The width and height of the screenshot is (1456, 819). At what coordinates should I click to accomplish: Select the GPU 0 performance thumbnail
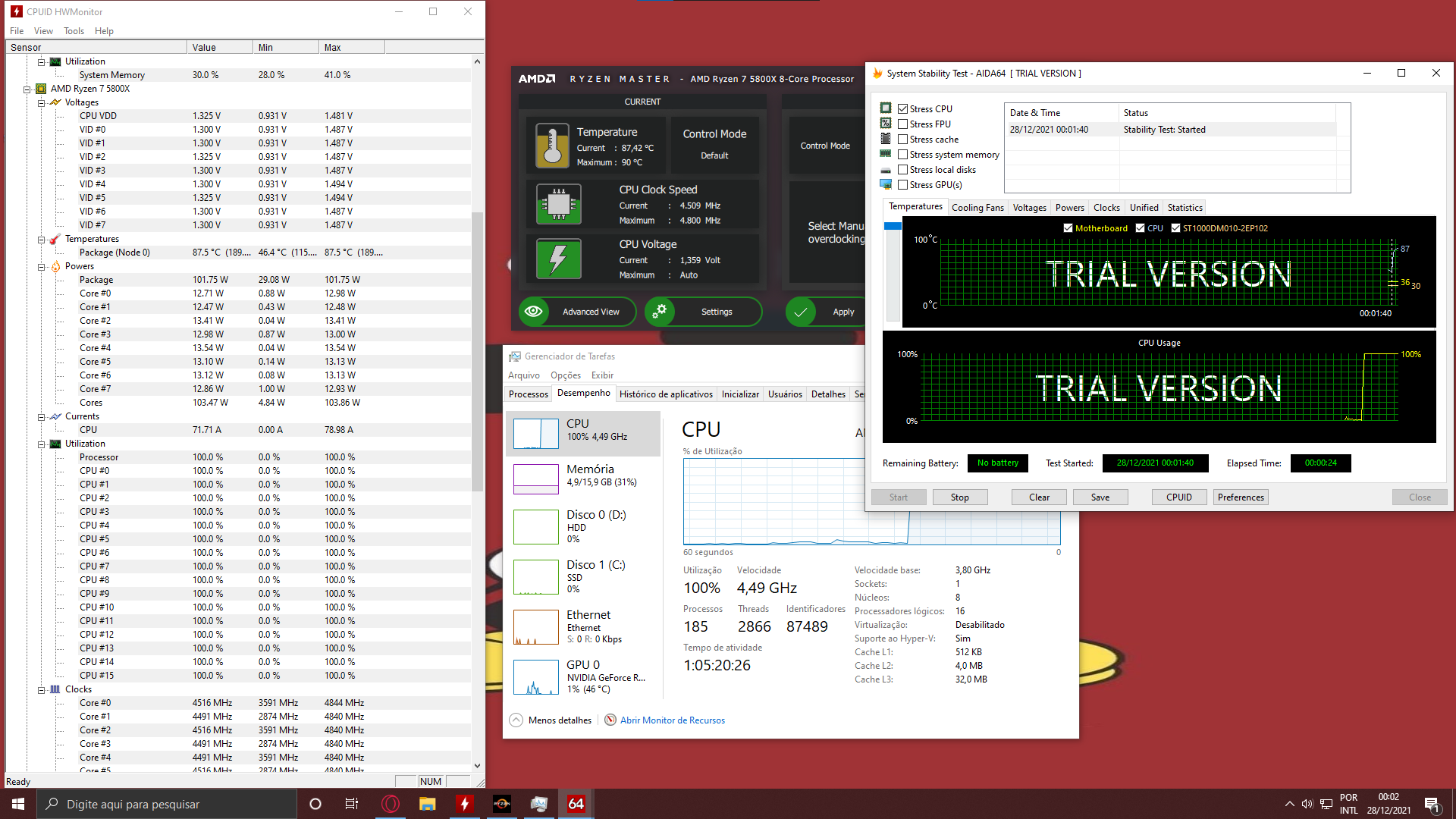(536, 676)
